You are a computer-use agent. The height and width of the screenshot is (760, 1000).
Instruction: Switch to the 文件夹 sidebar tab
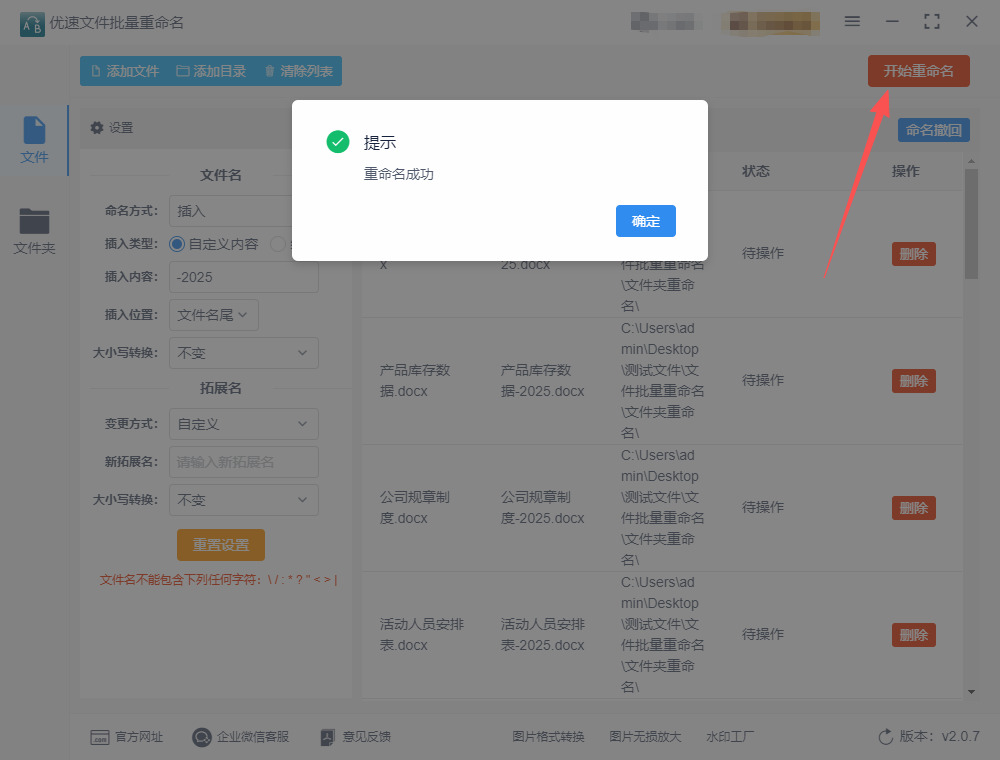coord(34,231)
